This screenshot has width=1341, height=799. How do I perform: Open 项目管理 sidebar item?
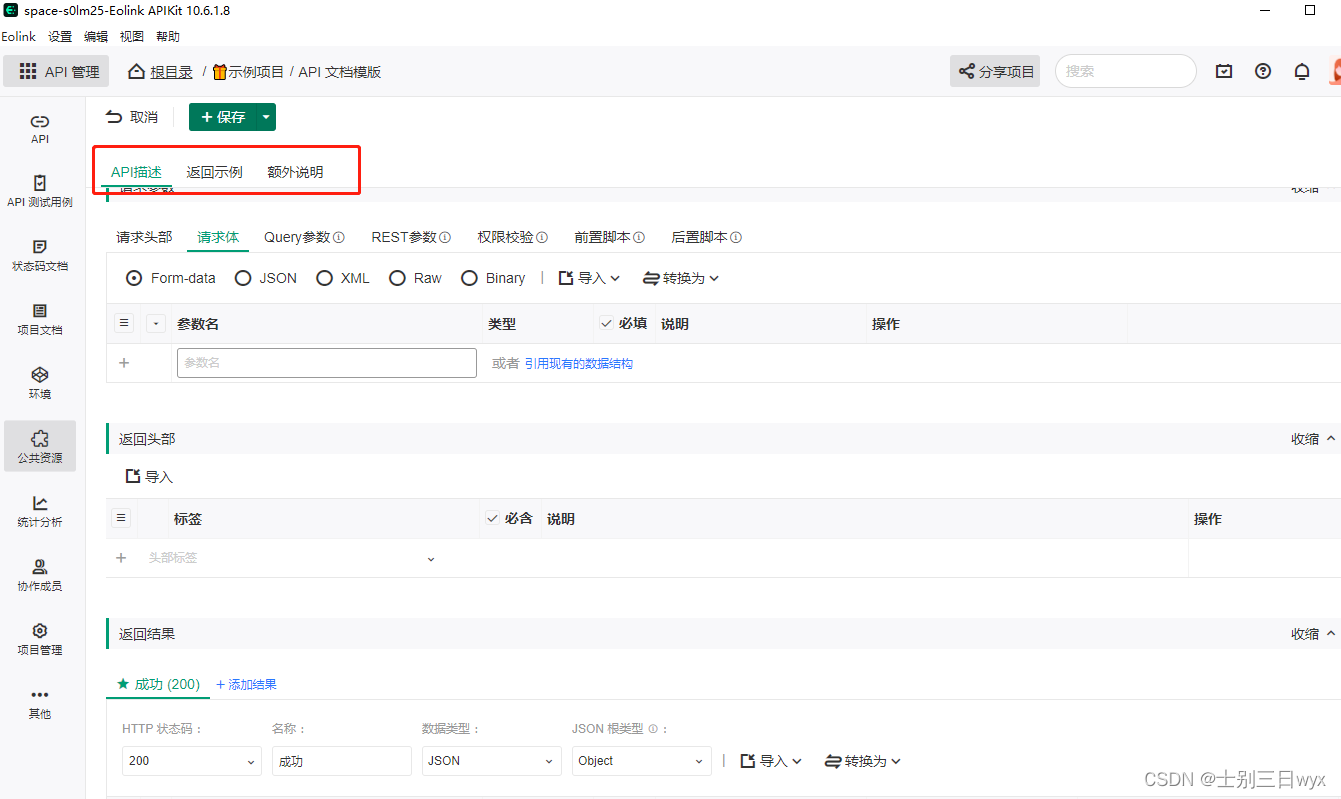click(x=40, y=639)
